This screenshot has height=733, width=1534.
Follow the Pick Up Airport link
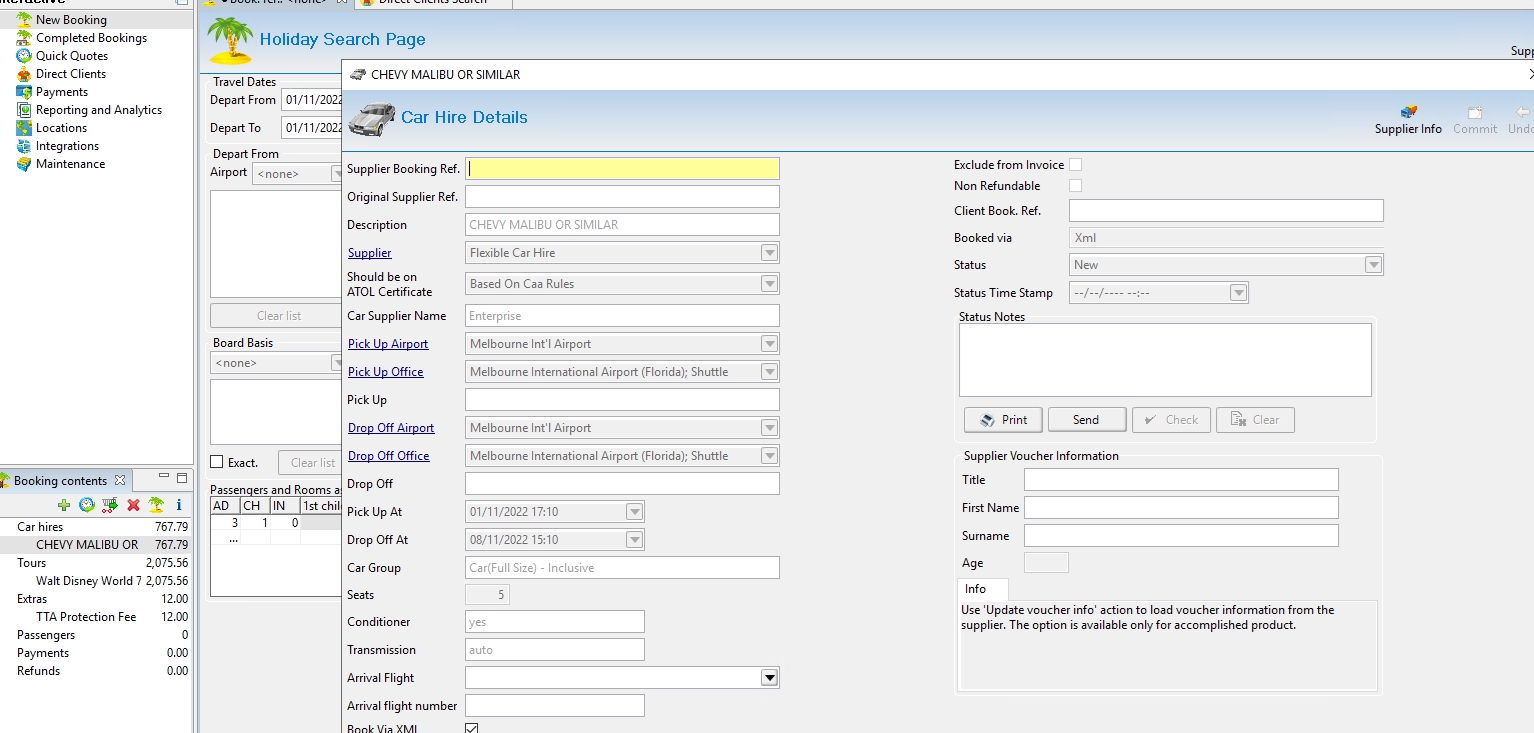click(388, 344)
